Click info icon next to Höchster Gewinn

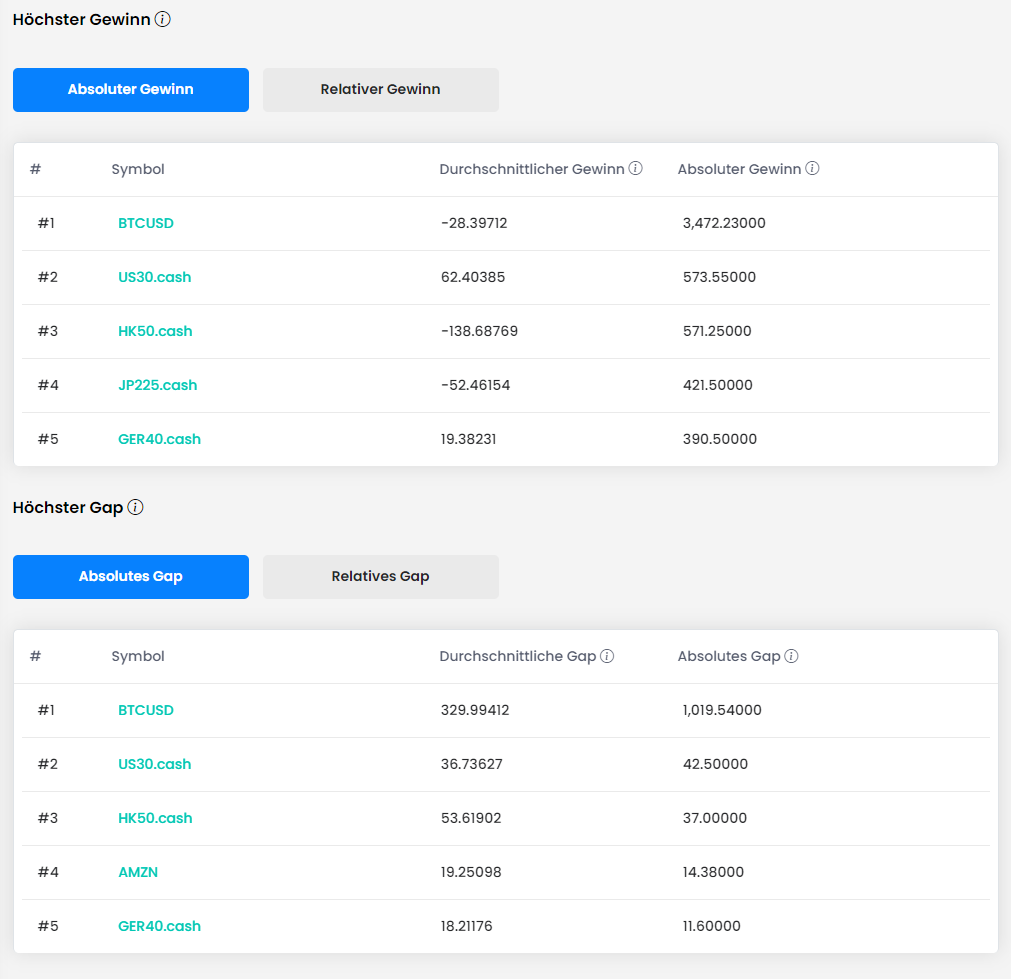(x=163, y=19)
